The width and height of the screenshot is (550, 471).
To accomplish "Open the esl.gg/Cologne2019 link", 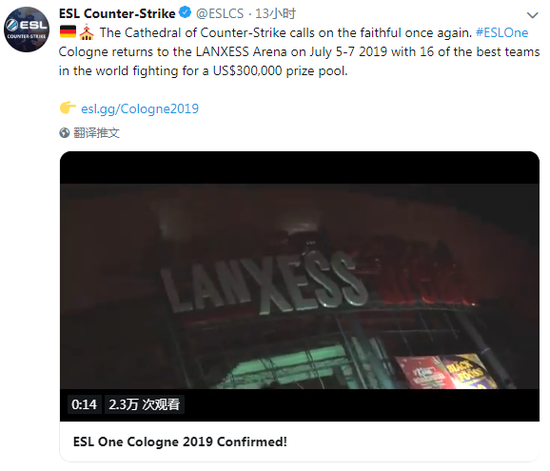I will tap(140, 109).
